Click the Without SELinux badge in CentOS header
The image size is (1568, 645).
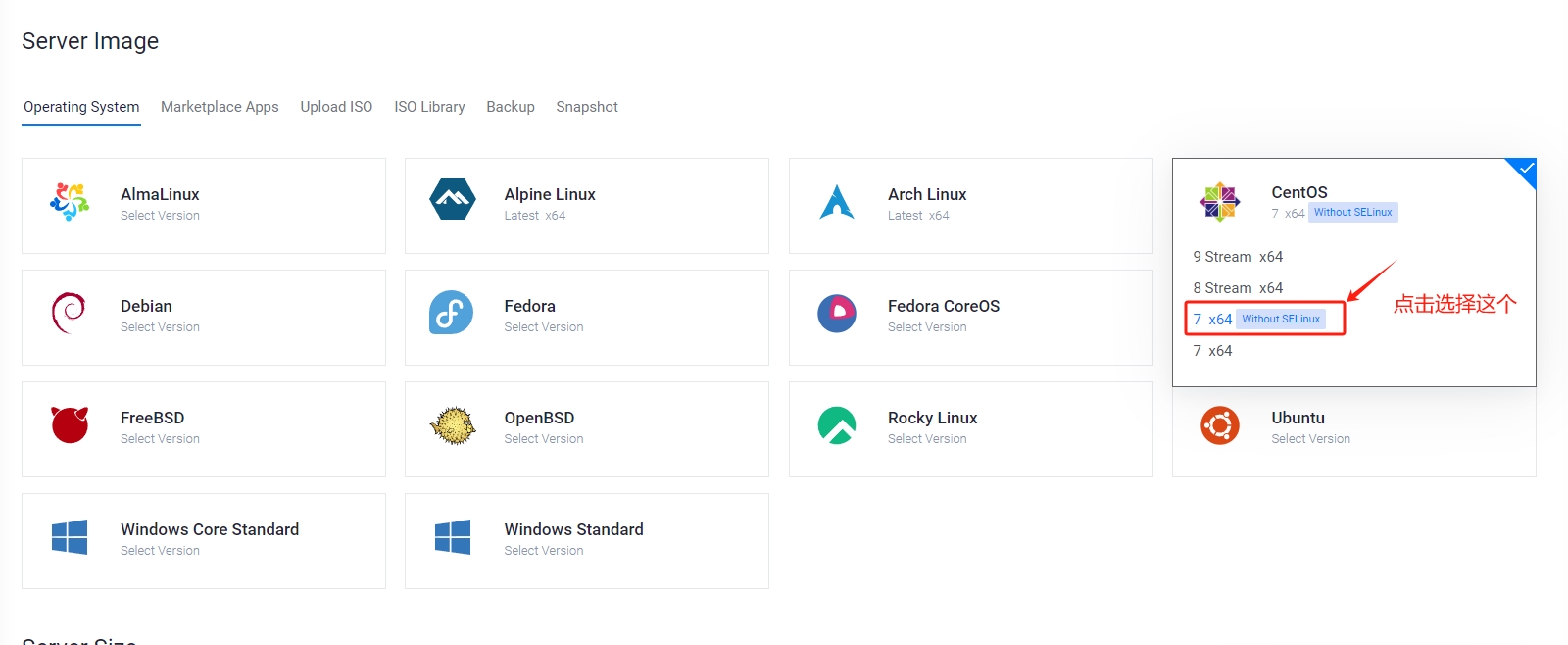click(1353, 213)
